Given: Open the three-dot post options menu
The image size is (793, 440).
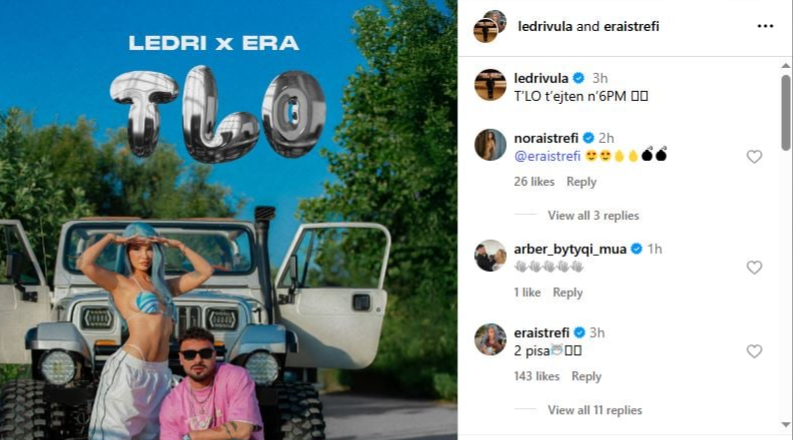Looking at the screenshot, I should pos(765,26).
